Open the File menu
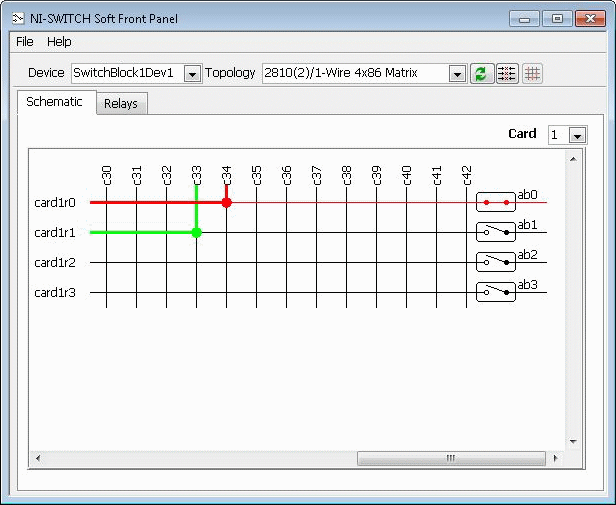The image size is (616, 505). point(25,42)
